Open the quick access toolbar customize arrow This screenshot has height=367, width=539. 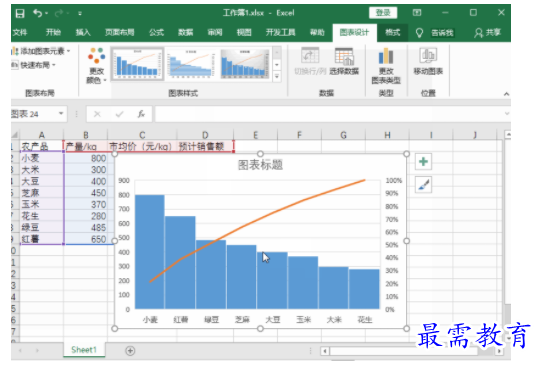point(80,14)
